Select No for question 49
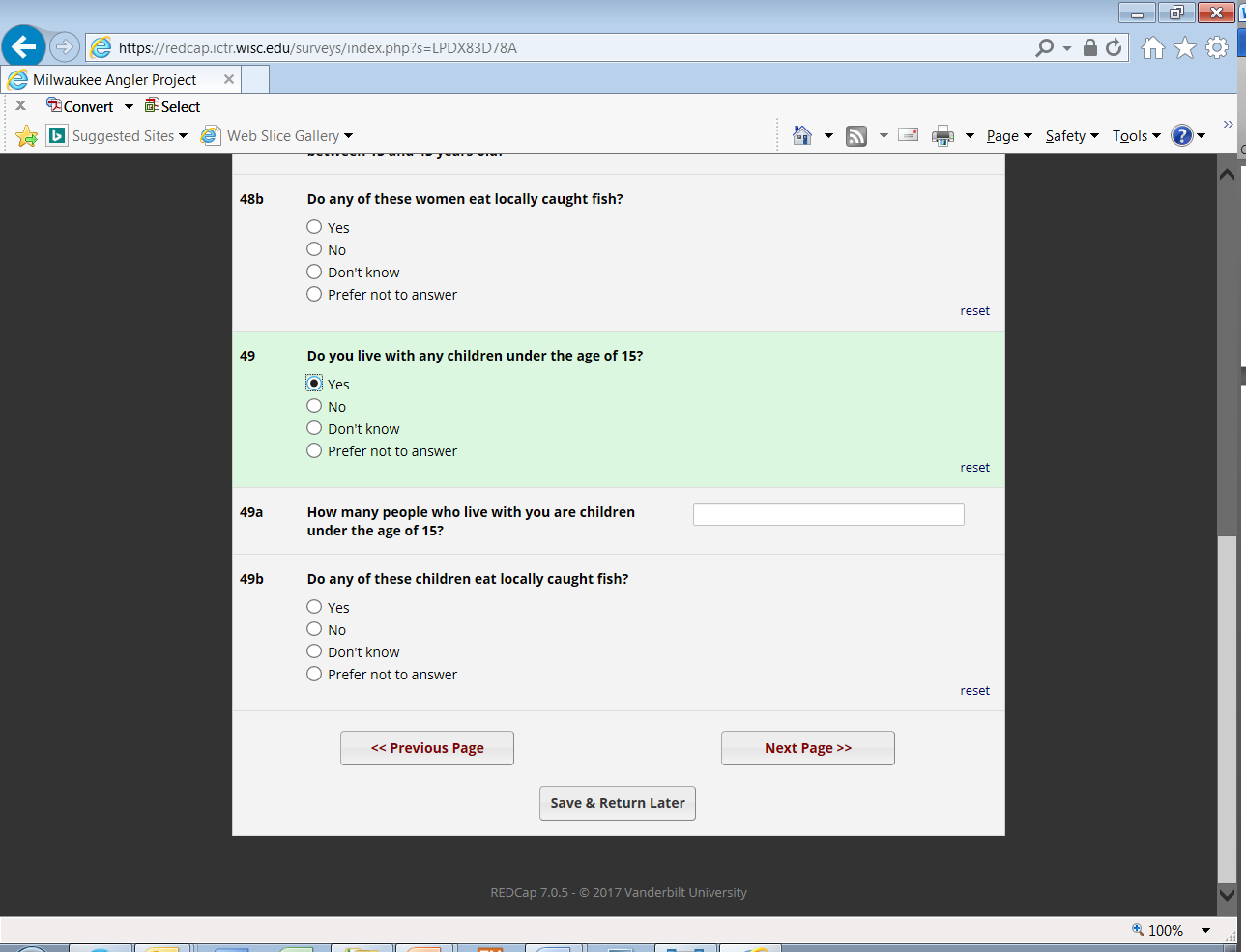Screen dimensions: 1246x952 [x=314, y=406]
